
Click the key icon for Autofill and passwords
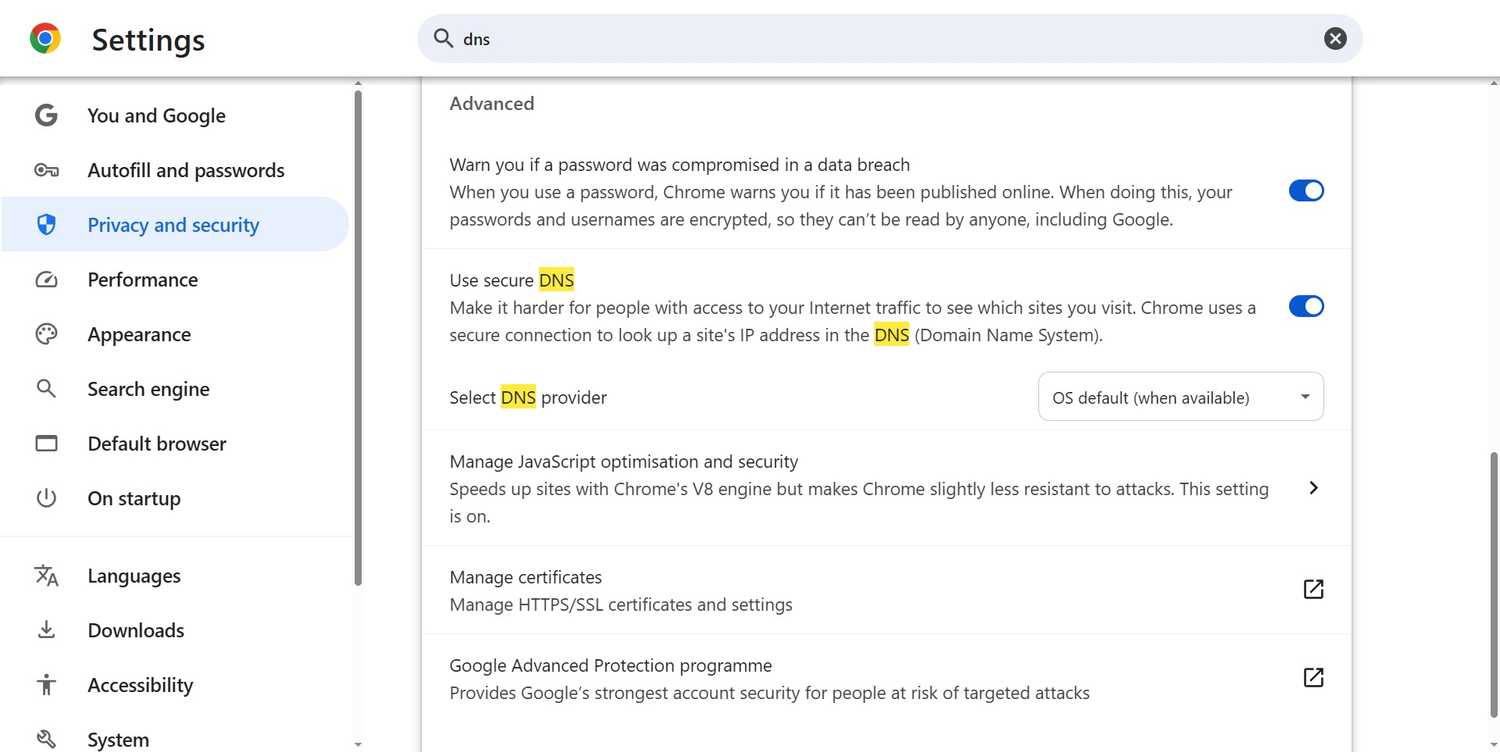pos(46,170)
